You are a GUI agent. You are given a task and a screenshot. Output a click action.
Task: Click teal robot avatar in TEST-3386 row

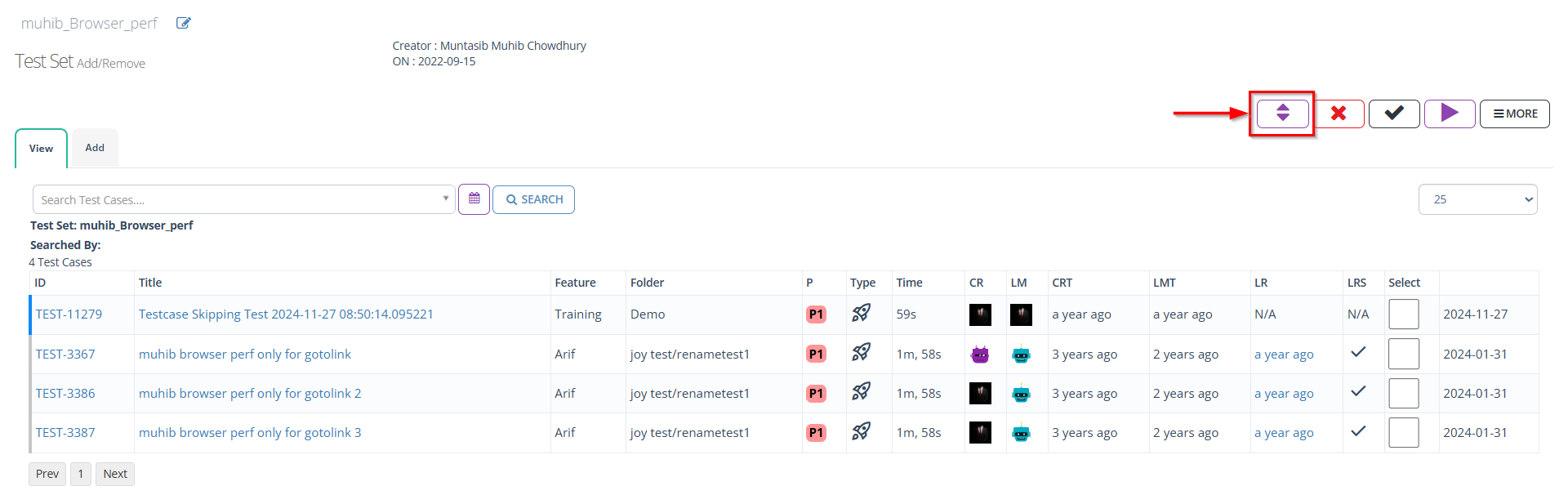(x=1021, y=394)
